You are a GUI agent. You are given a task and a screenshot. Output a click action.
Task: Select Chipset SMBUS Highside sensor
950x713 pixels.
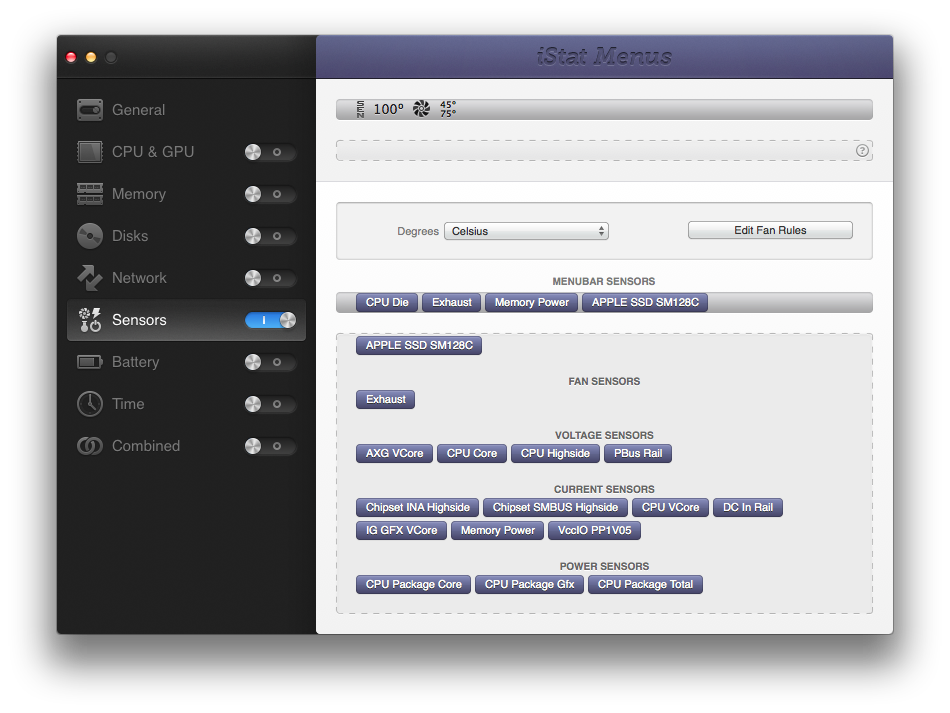(x=556, y=507)
